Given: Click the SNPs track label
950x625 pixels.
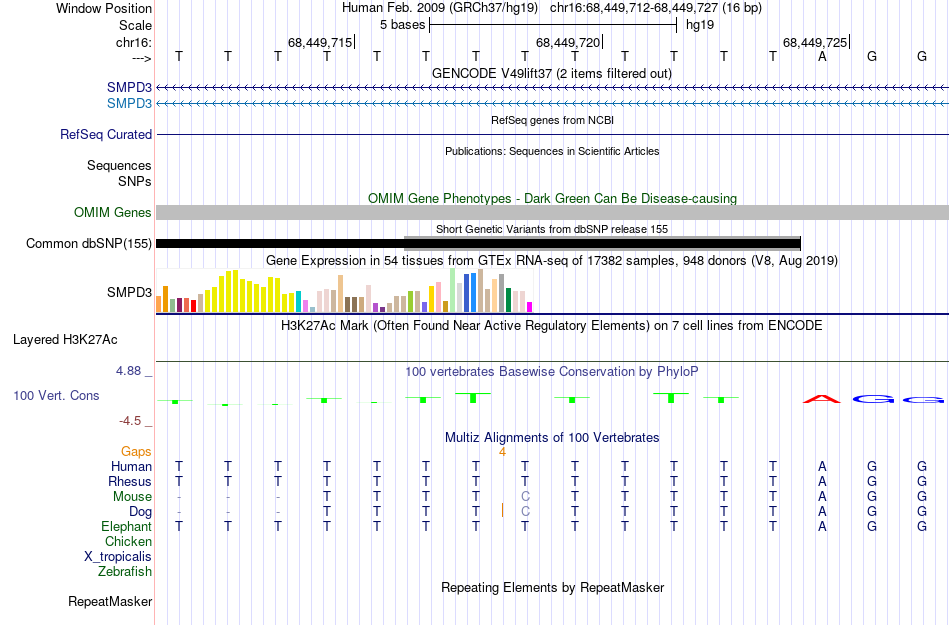Looking at the screenshot, I should (135, 181).
